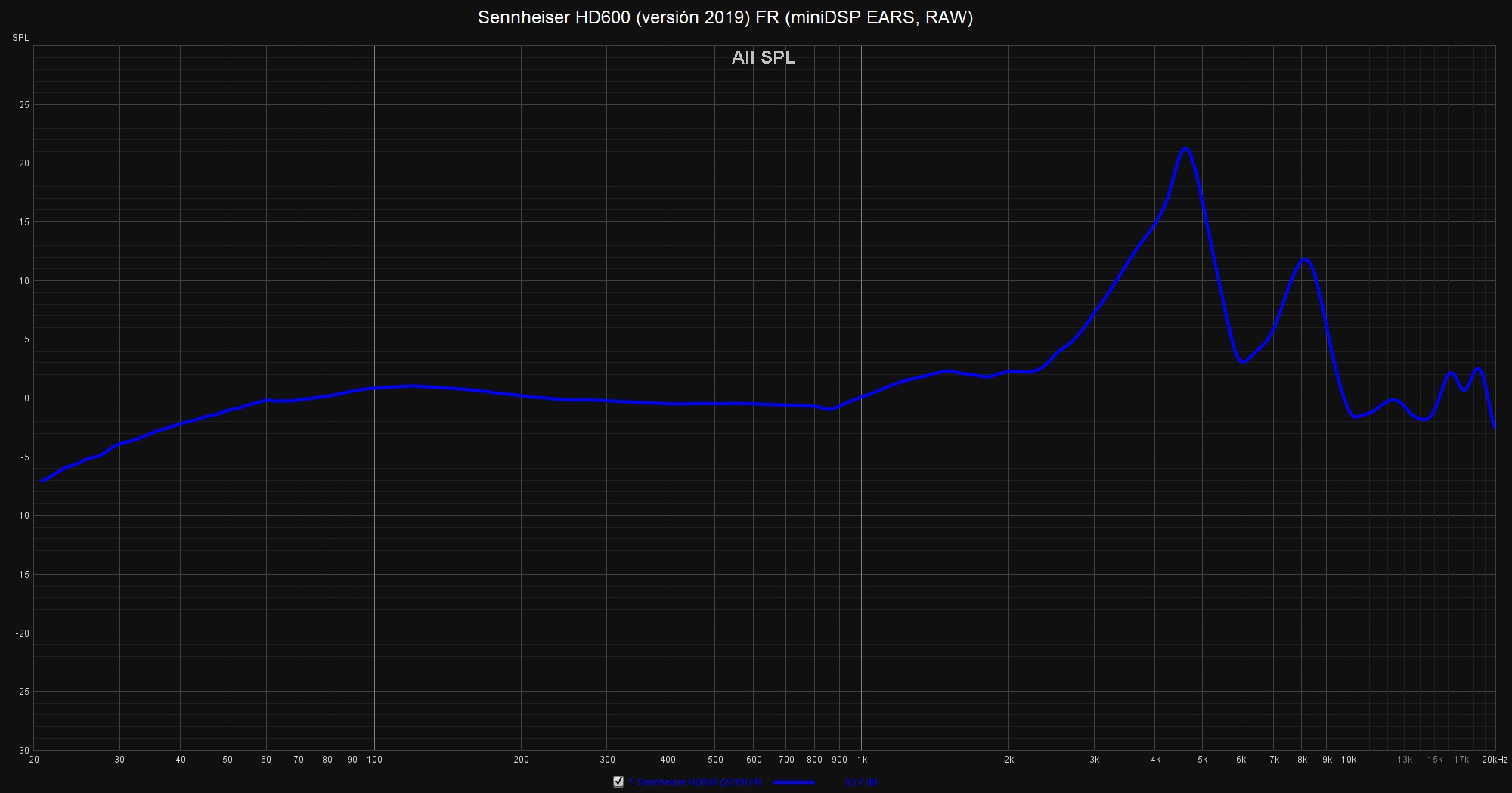Click the 0 label on SPL axis
Screen dimensions: 1512x793
(x=26, y=398)
